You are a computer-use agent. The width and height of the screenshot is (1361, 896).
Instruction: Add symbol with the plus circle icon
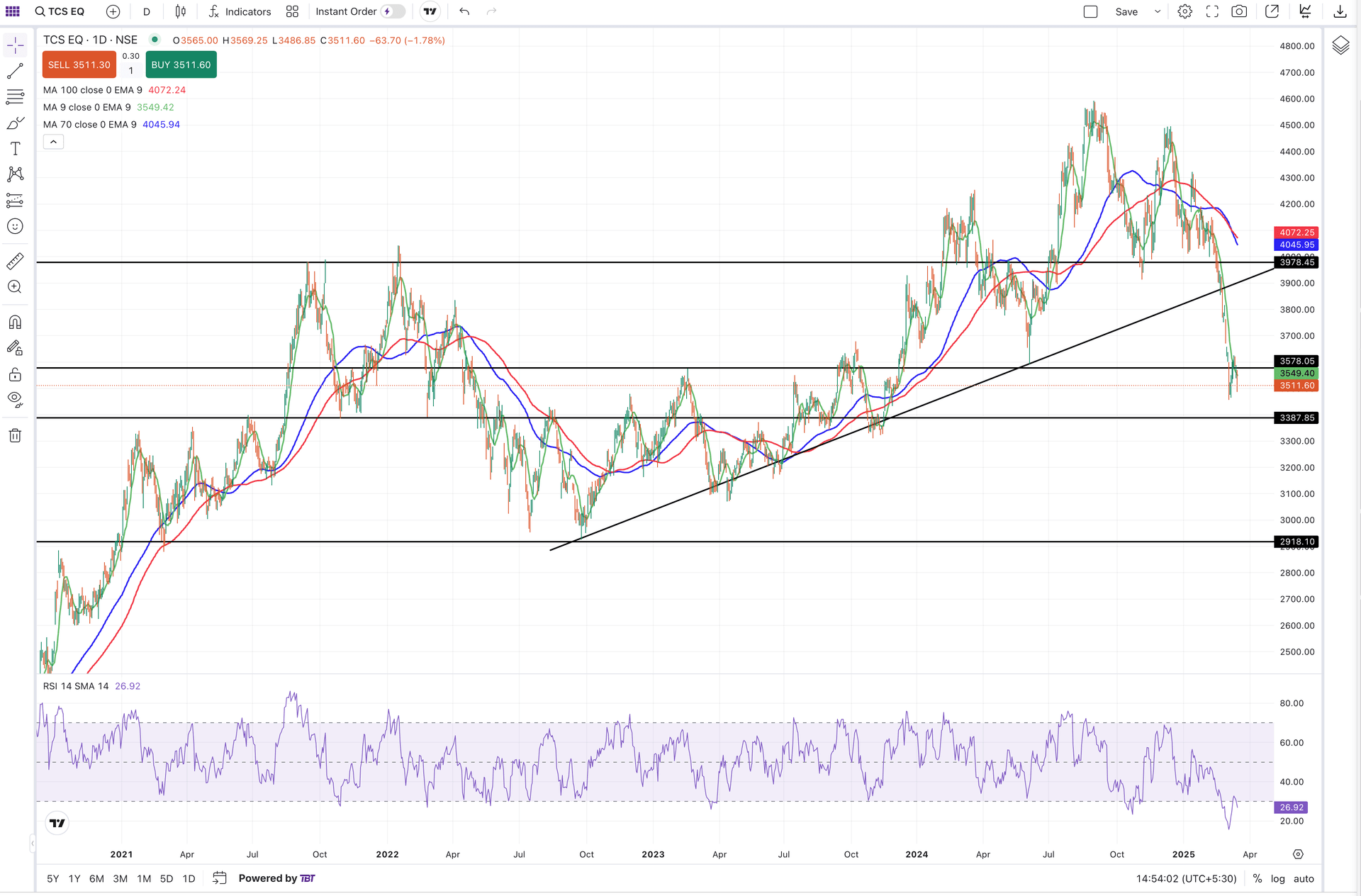pos(113,11)
